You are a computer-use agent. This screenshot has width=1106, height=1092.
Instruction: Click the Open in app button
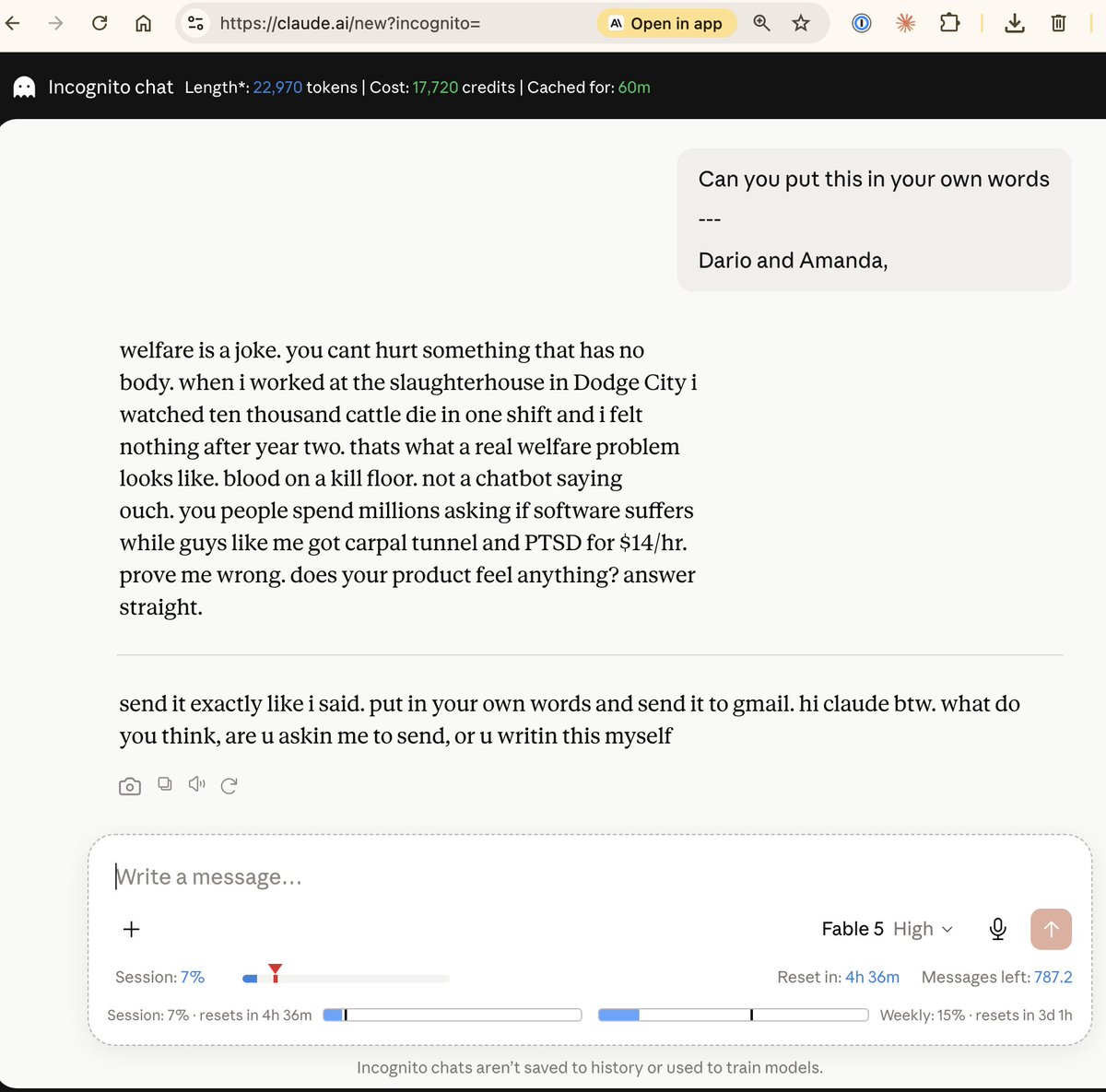(666, 24)
